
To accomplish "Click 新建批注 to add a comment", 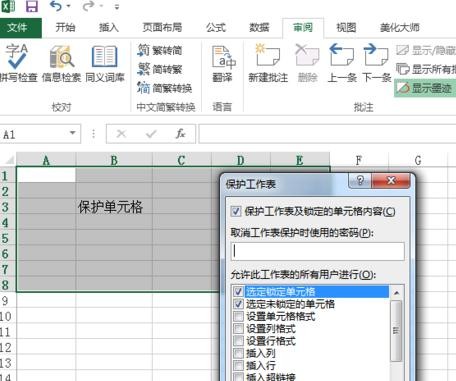I will coord(268,63).
